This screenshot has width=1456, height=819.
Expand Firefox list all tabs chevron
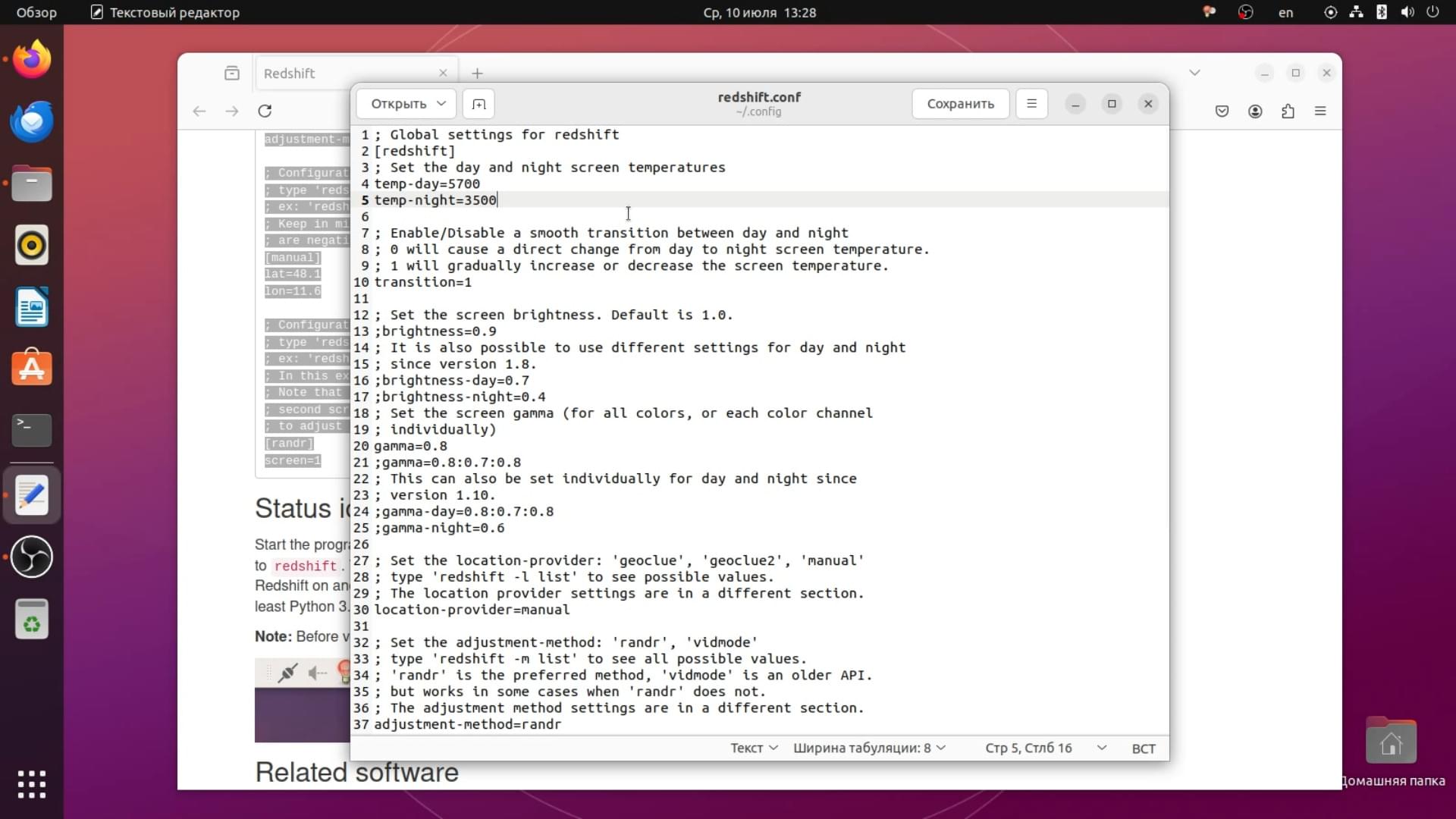[x=1194, y=73]
